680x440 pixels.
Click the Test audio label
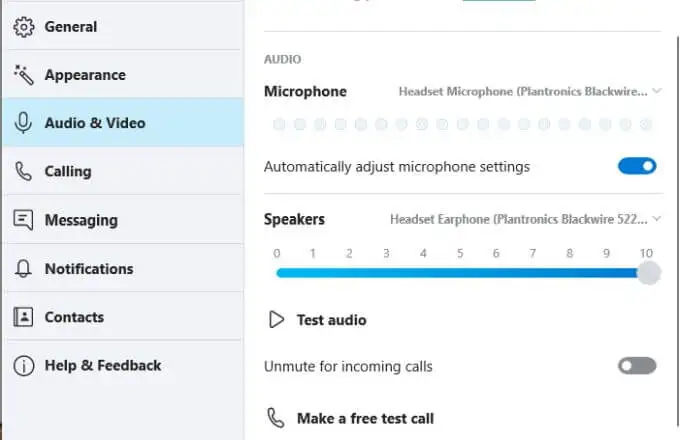coord(331,320)
